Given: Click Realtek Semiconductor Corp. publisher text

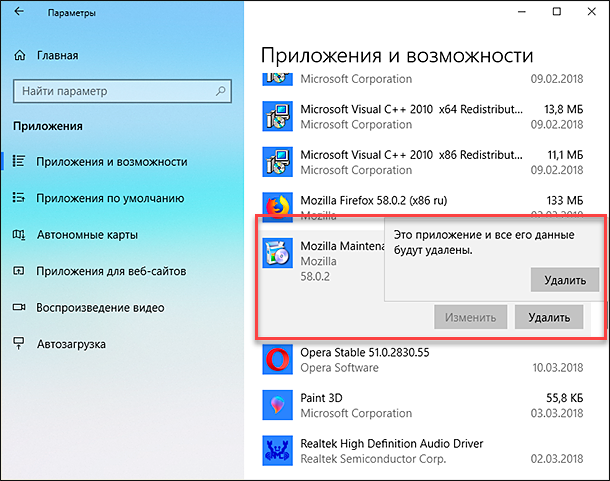Looking at the screenshot, I should (373, 459).
